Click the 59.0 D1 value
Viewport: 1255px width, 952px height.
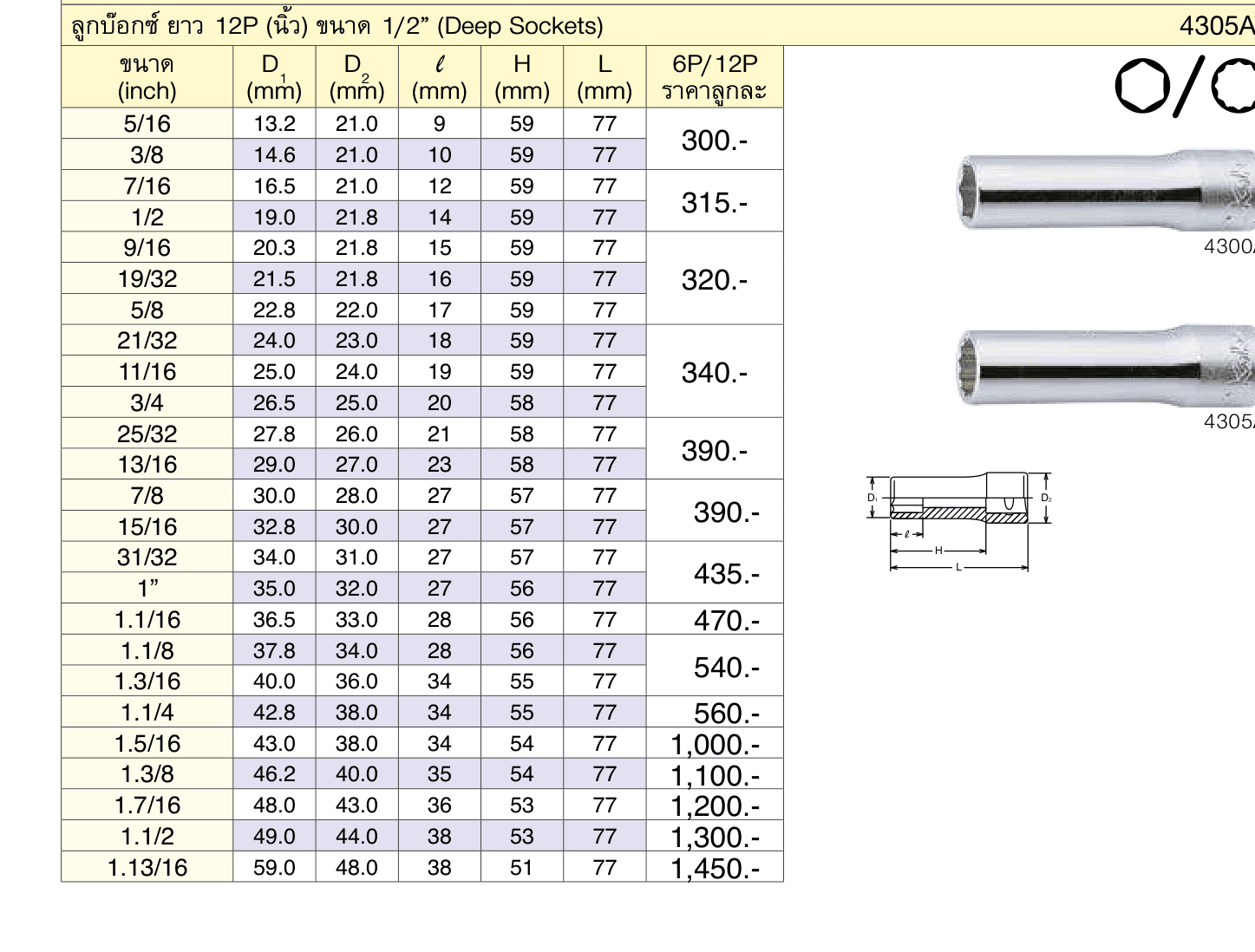(x=274, y=867)
